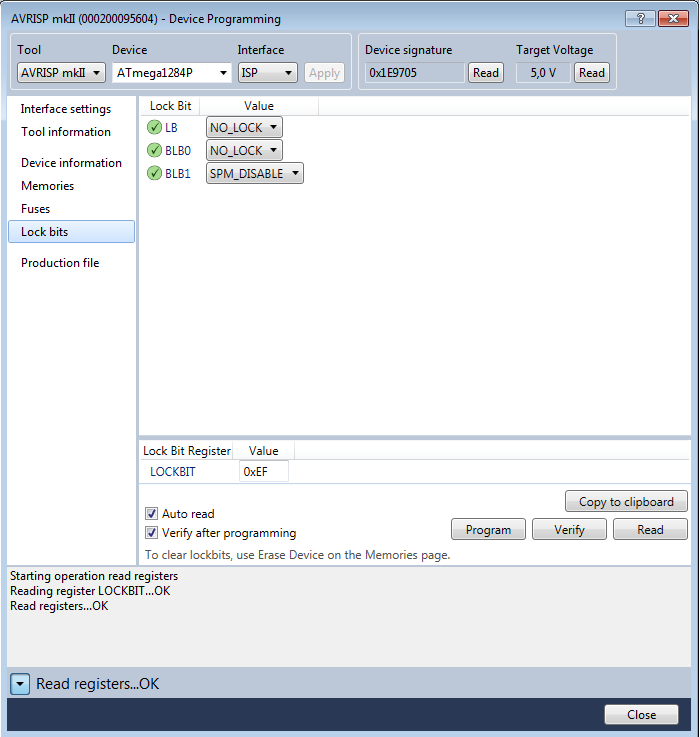
Task: Switch to the Fuses page
Action: tap(35, 209)
